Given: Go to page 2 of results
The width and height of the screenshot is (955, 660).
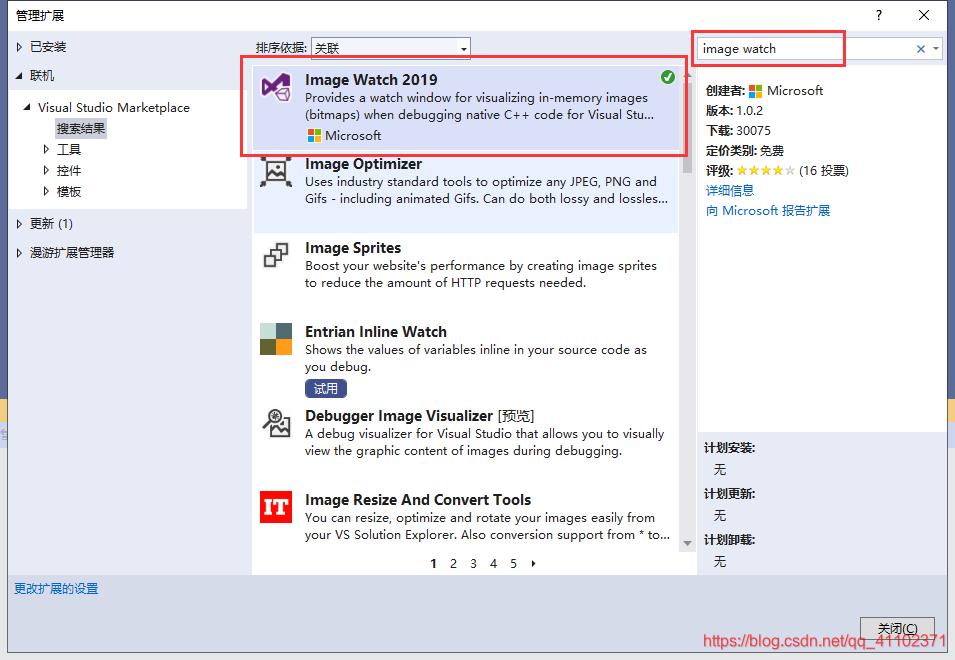Looking at the screenshot, I should pyautogui.click(x=453, y=564).
